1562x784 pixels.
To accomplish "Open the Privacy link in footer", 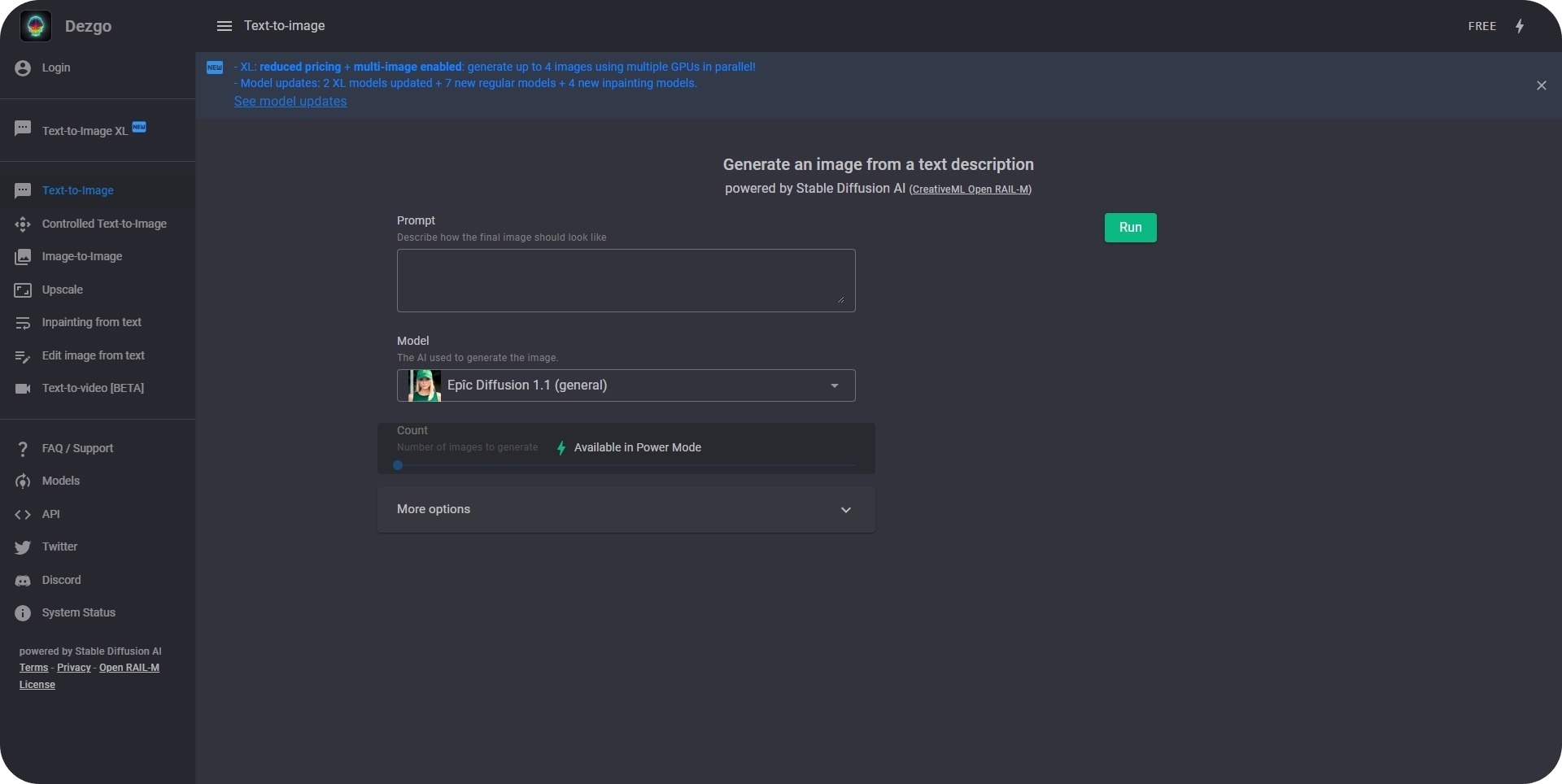I will tap(74, 668).
